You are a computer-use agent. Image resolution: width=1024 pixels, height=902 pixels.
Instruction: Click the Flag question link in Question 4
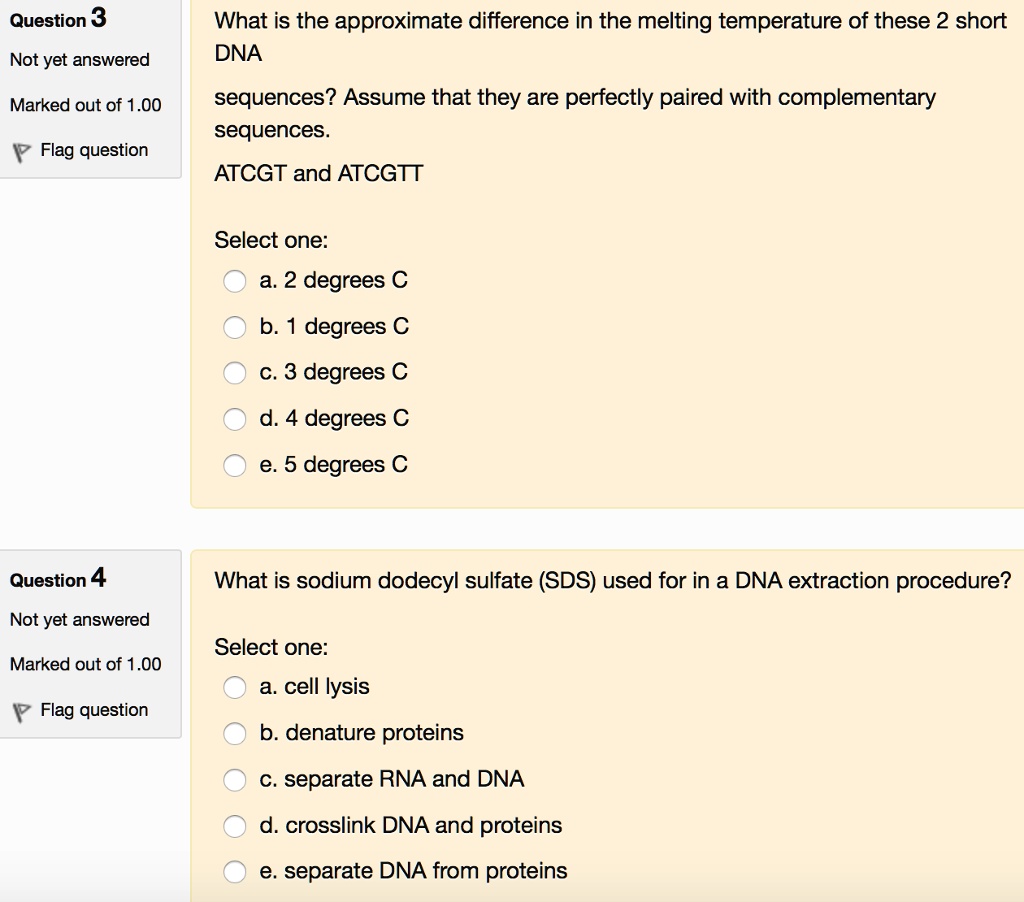[94, 710]
